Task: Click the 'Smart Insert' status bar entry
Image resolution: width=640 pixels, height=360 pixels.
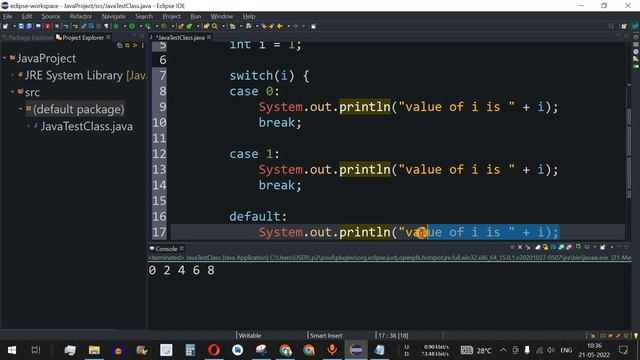Action: [326, 336]
